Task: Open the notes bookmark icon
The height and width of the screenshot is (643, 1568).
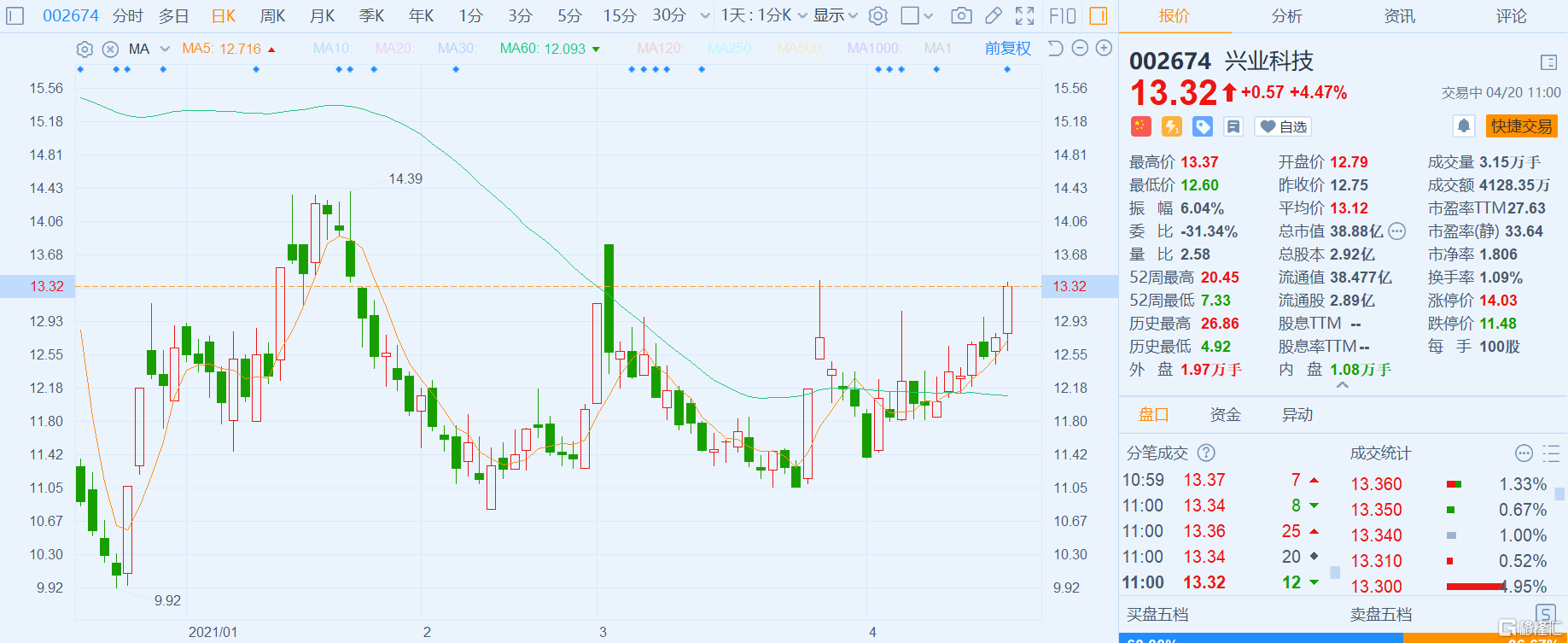Action: coord(1233,126)
